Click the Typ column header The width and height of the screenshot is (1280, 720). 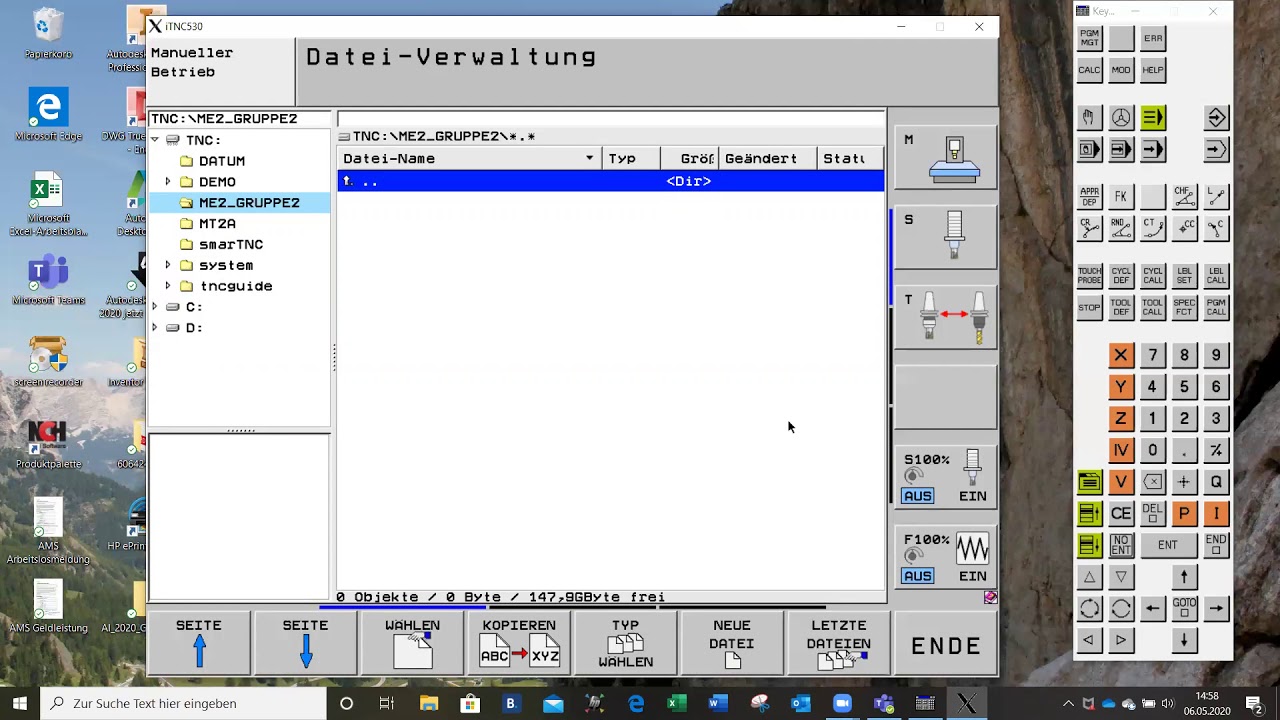[630, 159]
